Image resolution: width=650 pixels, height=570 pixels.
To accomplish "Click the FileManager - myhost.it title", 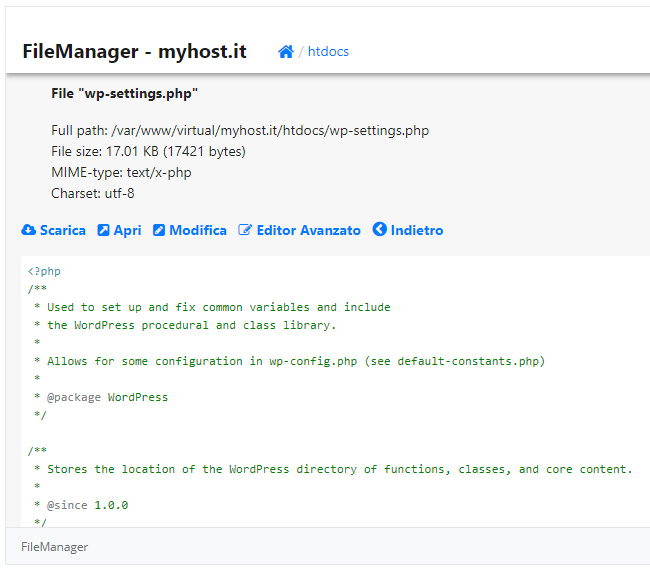I will click(x=134, y=51).
